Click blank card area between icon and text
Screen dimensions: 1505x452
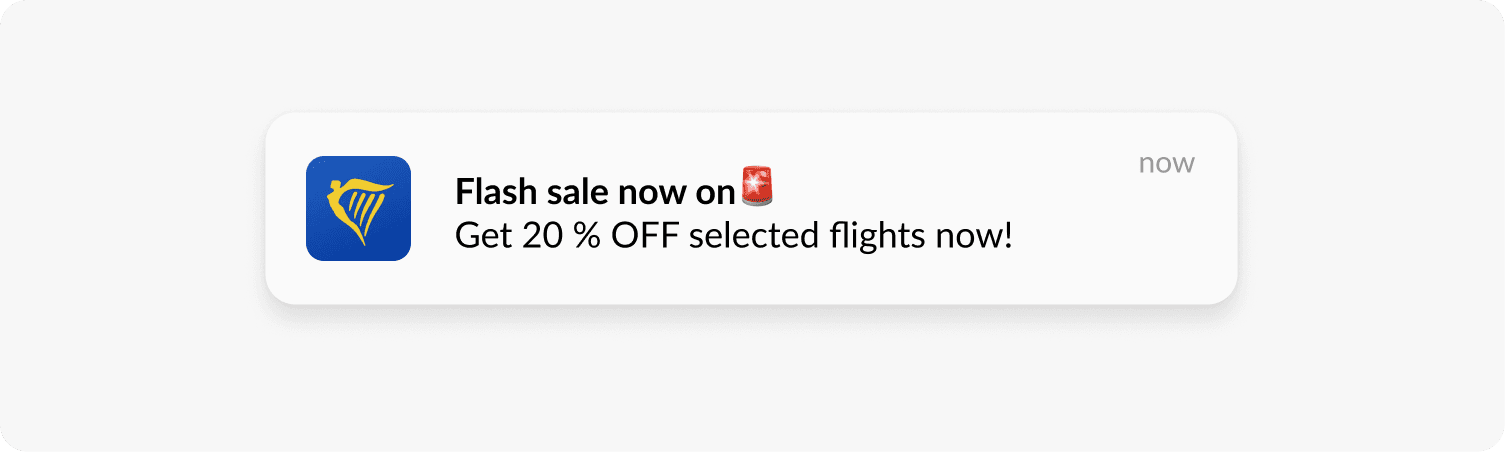coord(432,208)
